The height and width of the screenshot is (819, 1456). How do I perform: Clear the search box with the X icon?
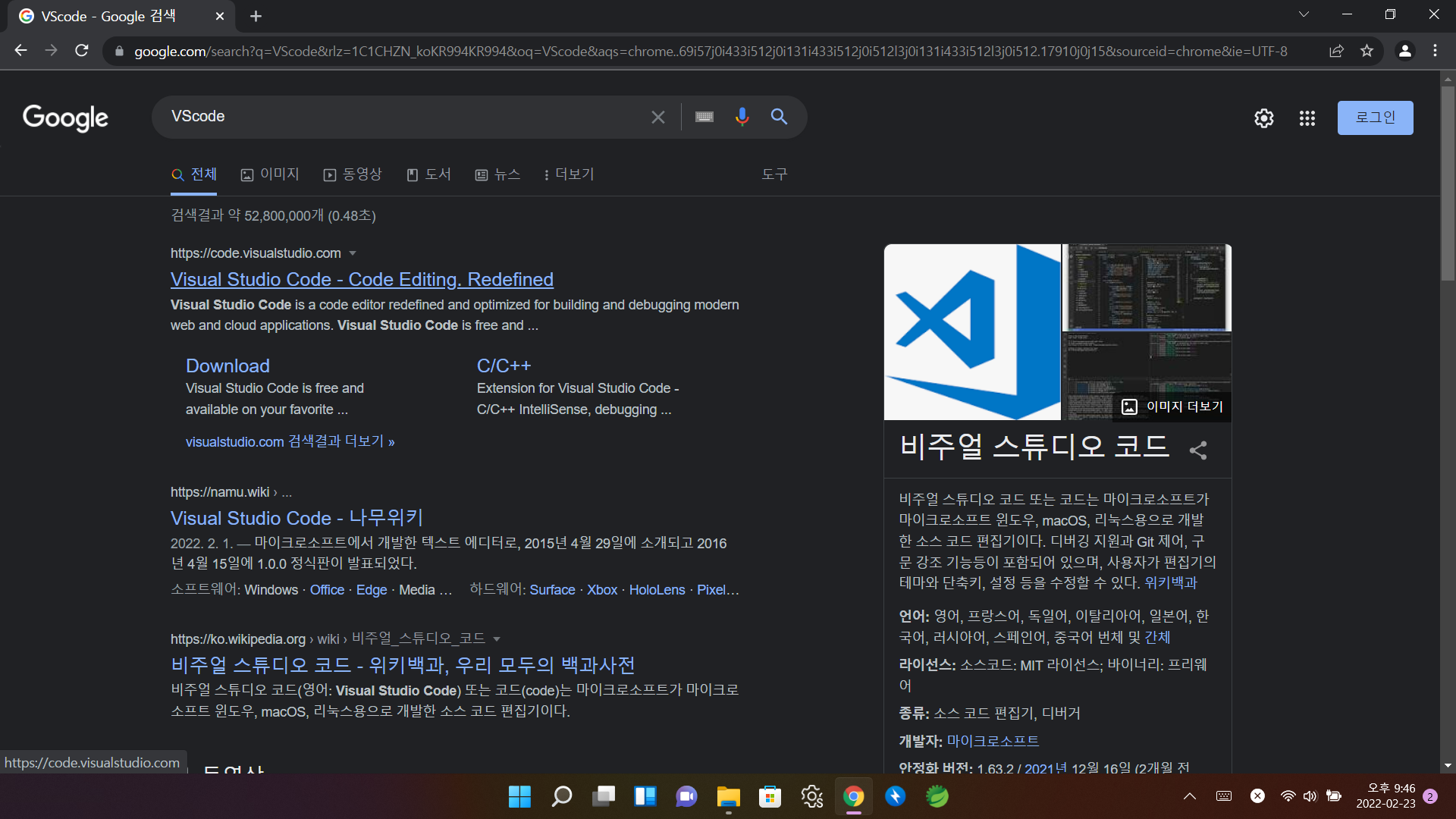pyautogui.click(x=657, y=117)
